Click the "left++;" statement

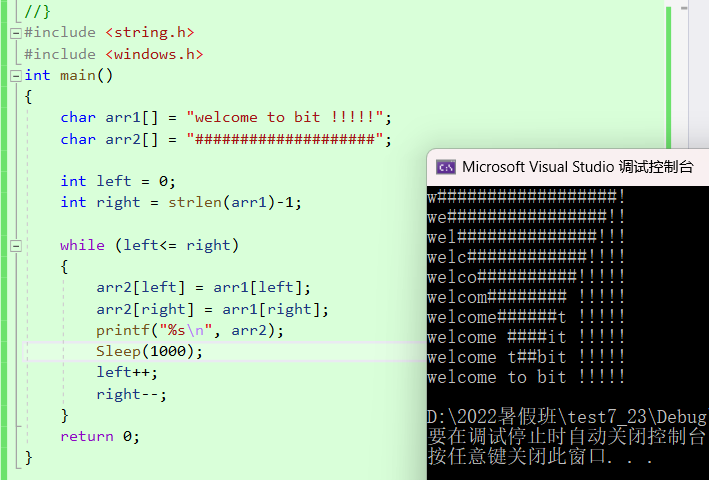[127, 372]
